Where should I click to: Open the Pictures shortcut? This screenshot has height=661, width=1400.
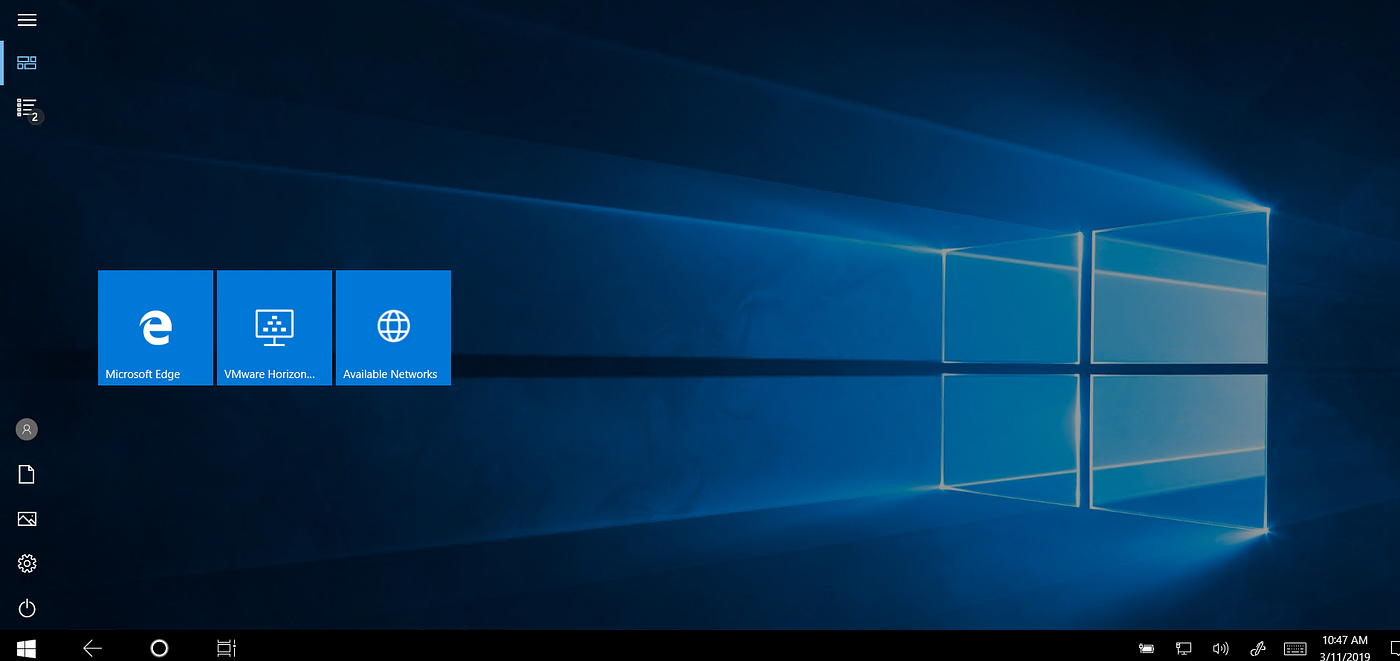(x=26, y=518)
